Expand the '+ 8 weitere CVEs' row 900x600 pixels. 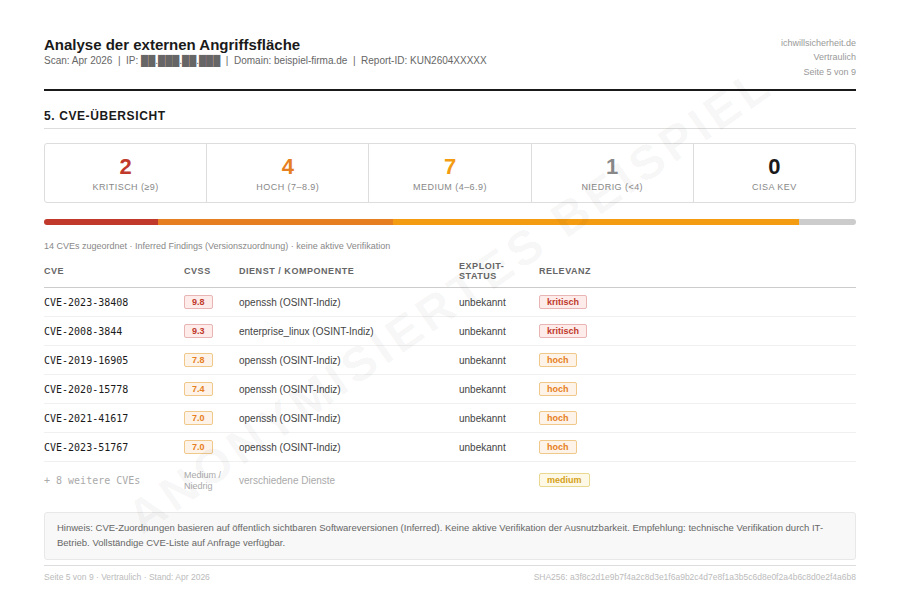pos(92,480)
